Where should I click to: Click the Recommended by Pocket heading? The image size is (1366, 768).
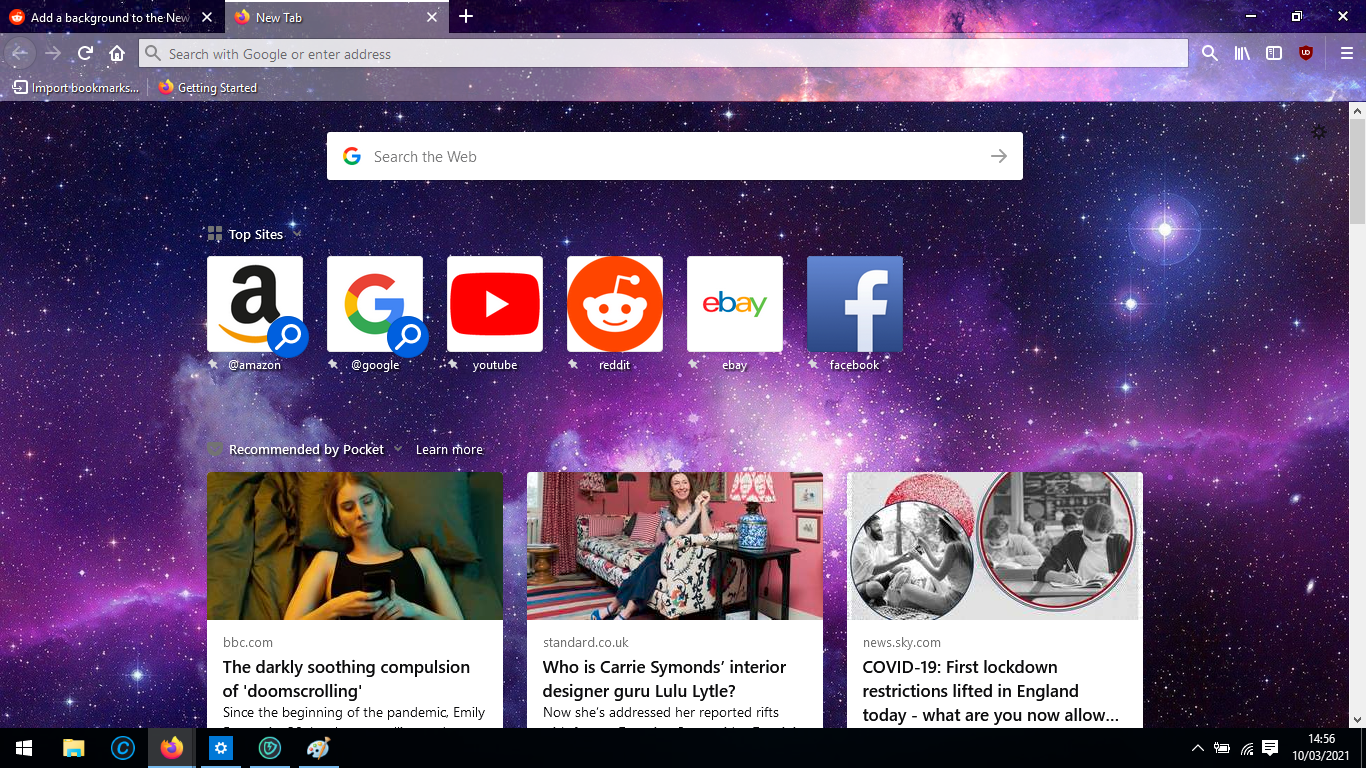click(x=306, y=449)
